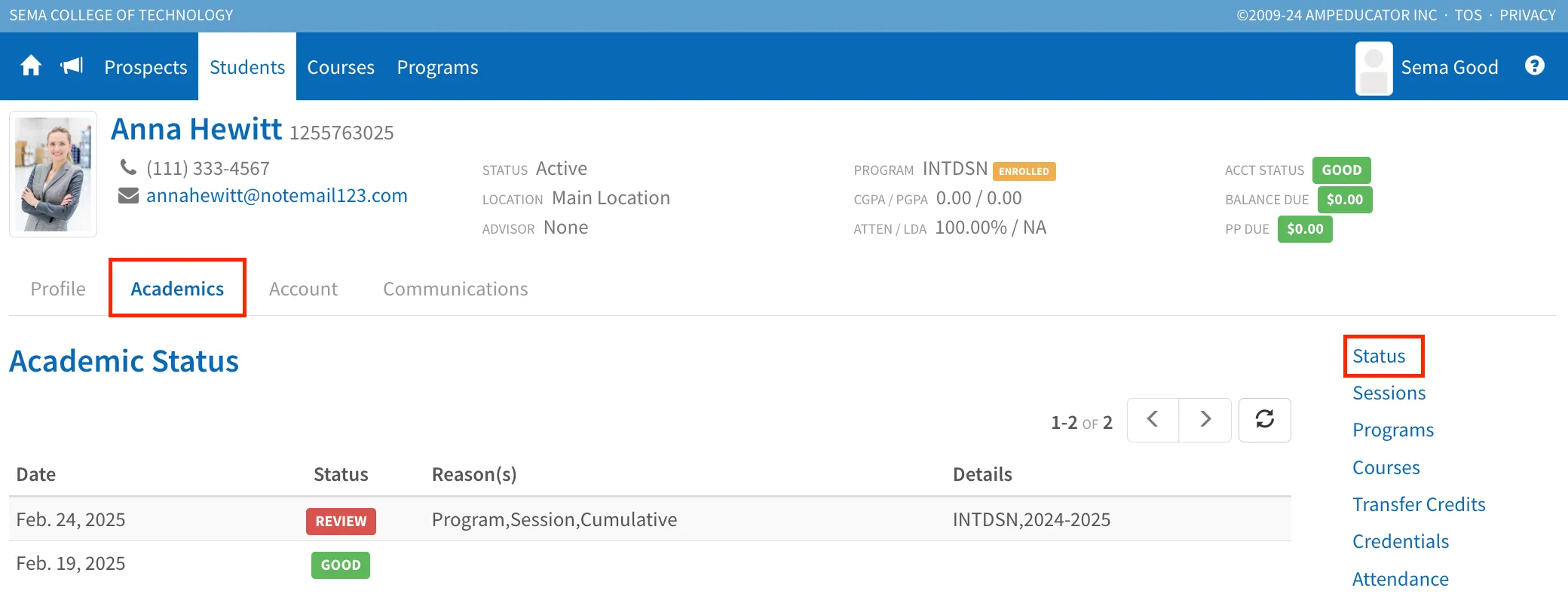Viewport: 1568px width, 600px height.
Task: Click the Sema Good user avatar
Action: [1374, 69]
